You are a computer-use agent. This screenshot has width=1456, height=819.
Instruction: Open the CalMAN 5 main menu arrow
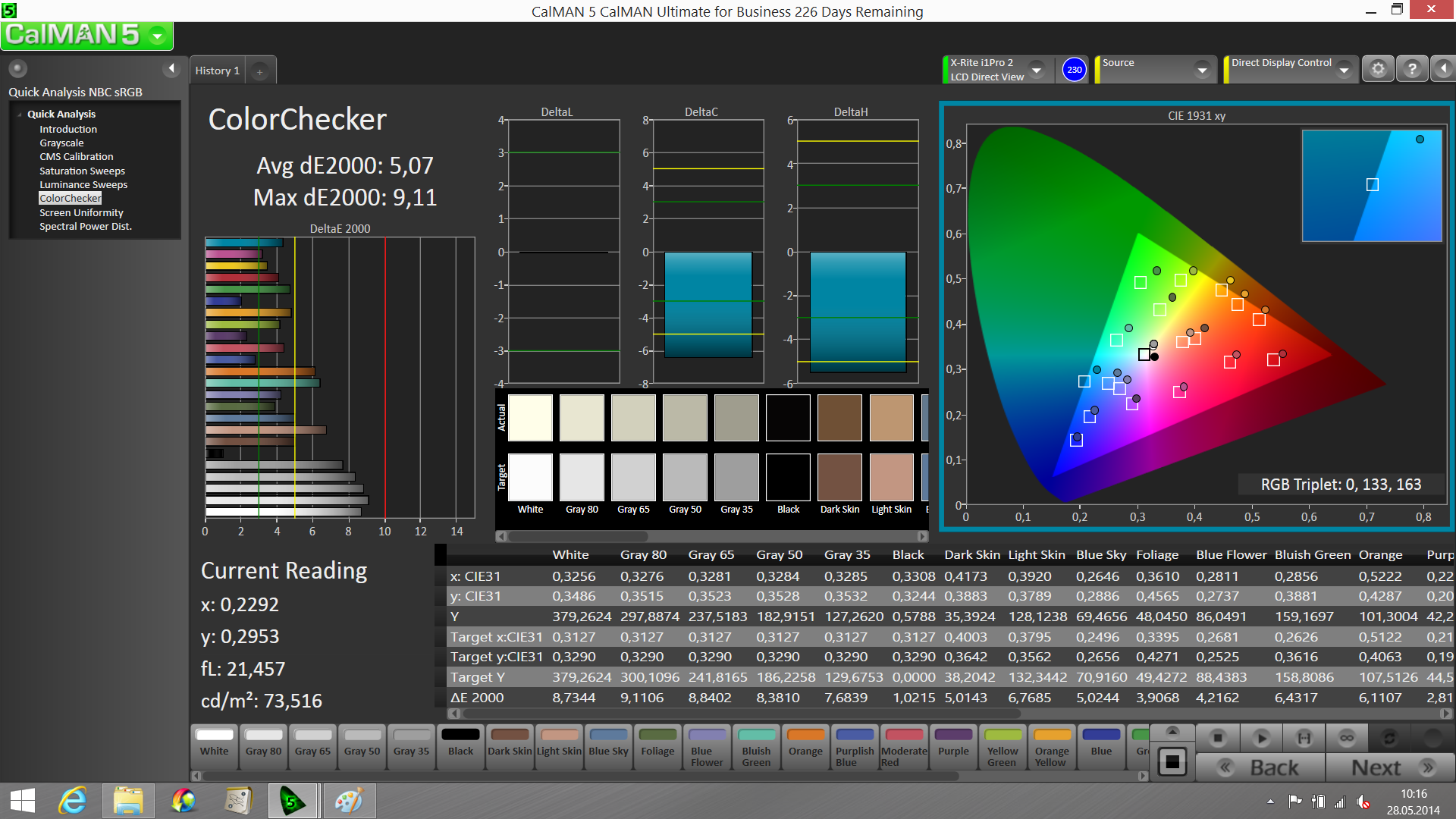(x=157, y=36)
